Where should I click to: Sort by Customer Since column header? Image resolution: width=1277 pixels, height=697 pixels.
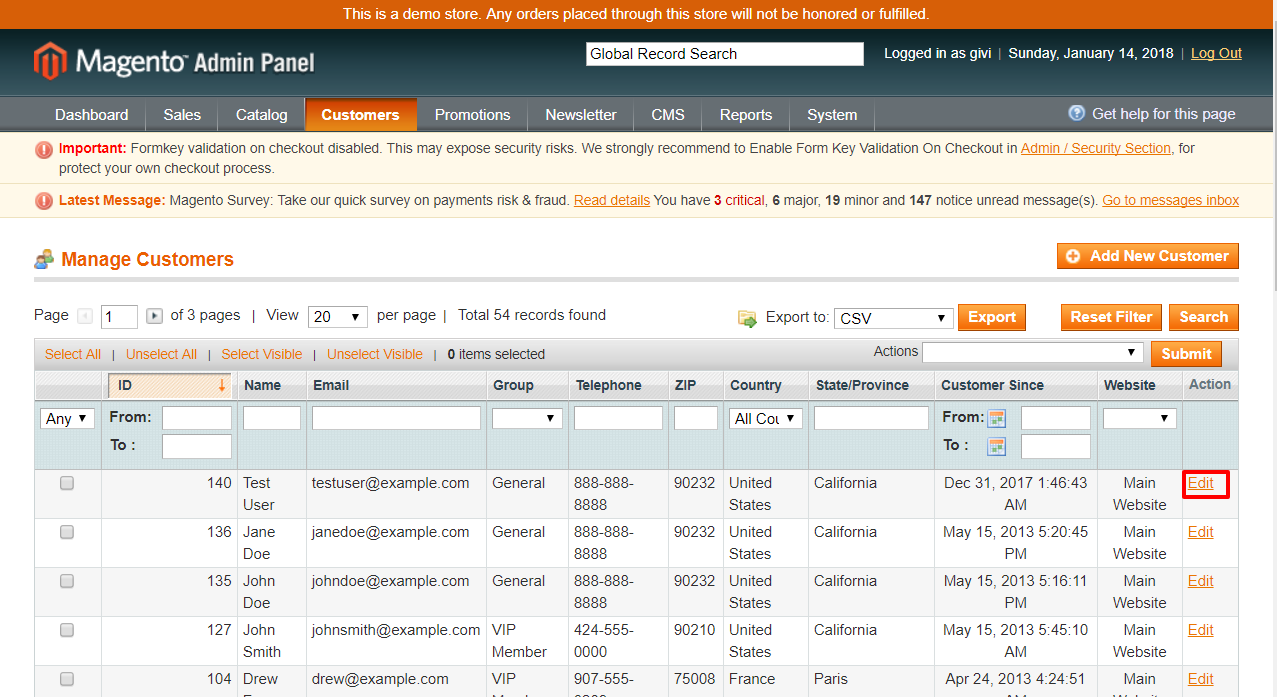(x=992, y=385)
